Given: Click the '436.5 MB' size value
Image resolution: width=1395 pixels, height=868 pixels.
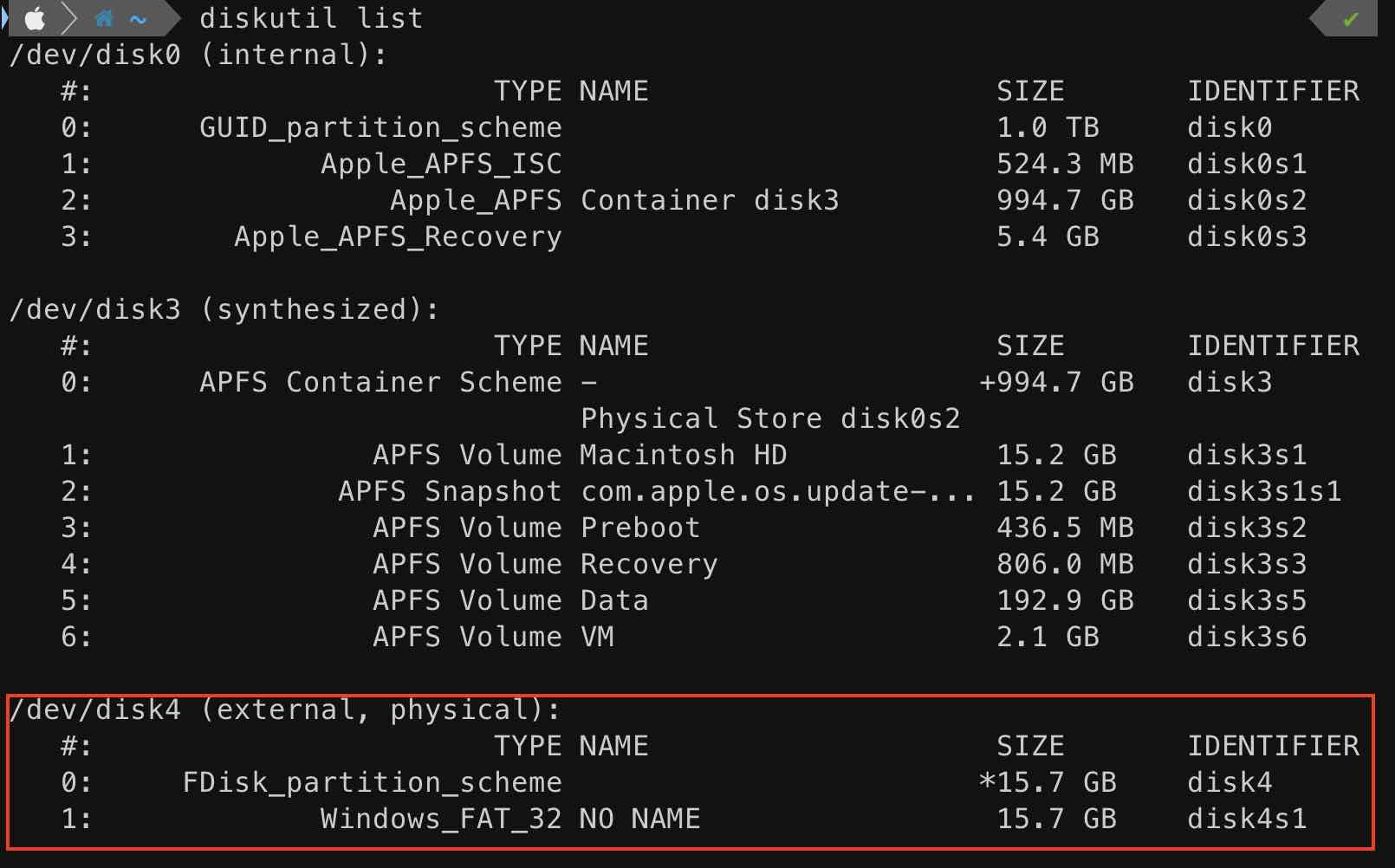Looking at the screenshot, I should (1065, 528).
